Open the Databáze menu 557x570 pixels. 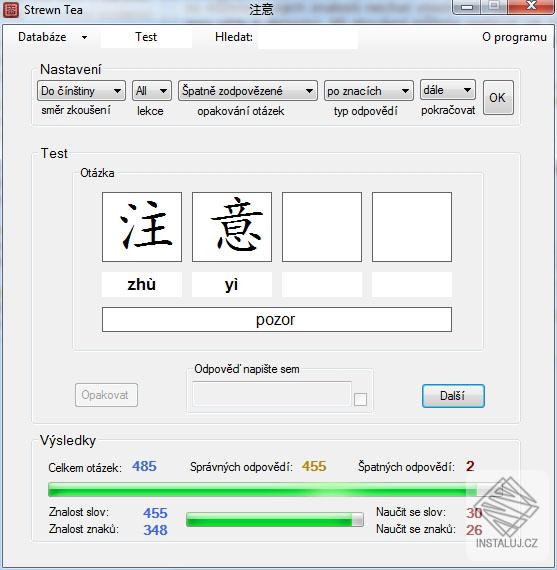pos(53,37)
